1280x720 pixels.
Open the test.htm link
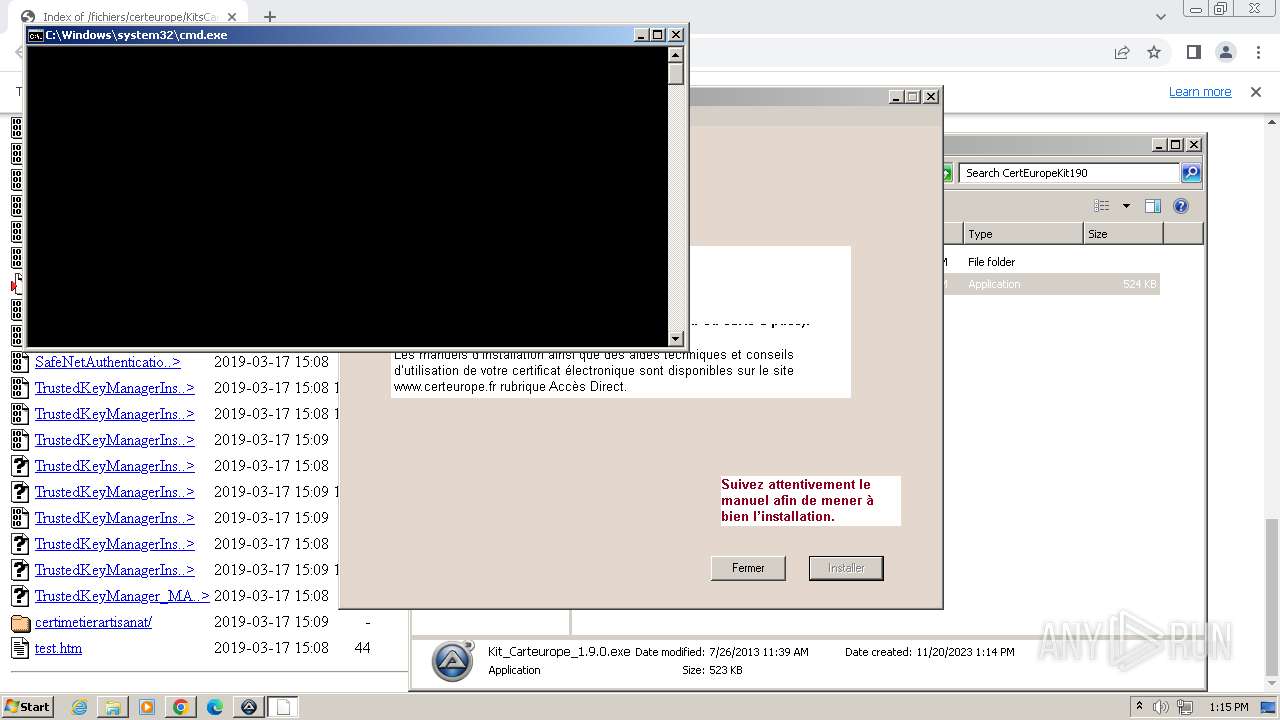(58, 648)
